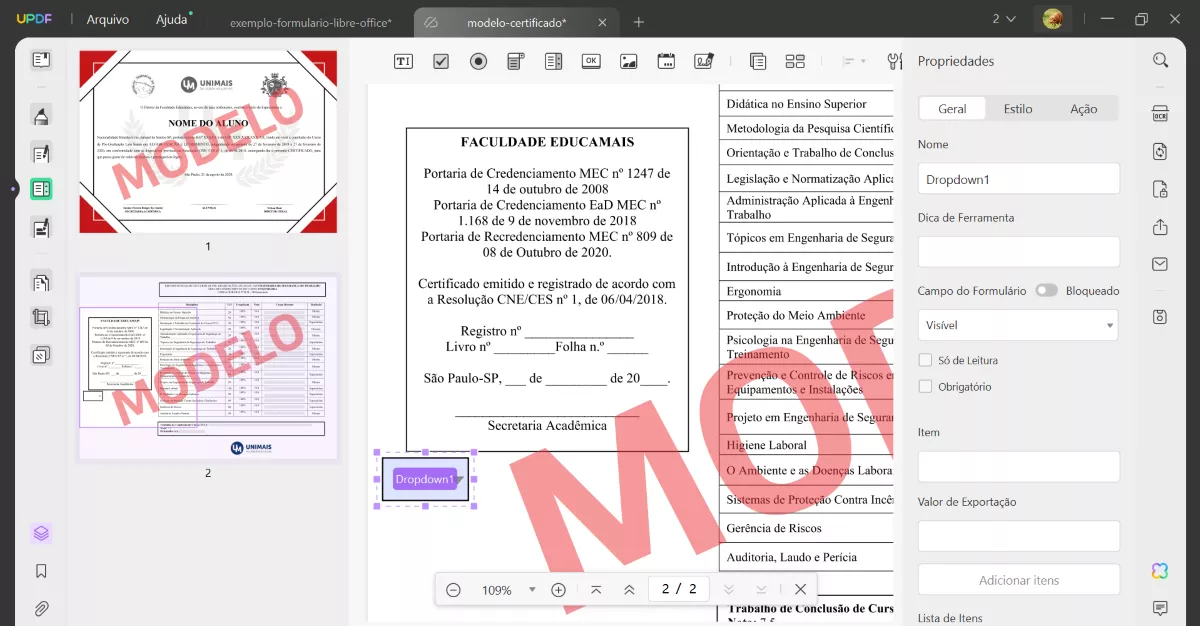Add a Push Button (OK) field
Screen dimensions: 1200x626
[590, 61]
